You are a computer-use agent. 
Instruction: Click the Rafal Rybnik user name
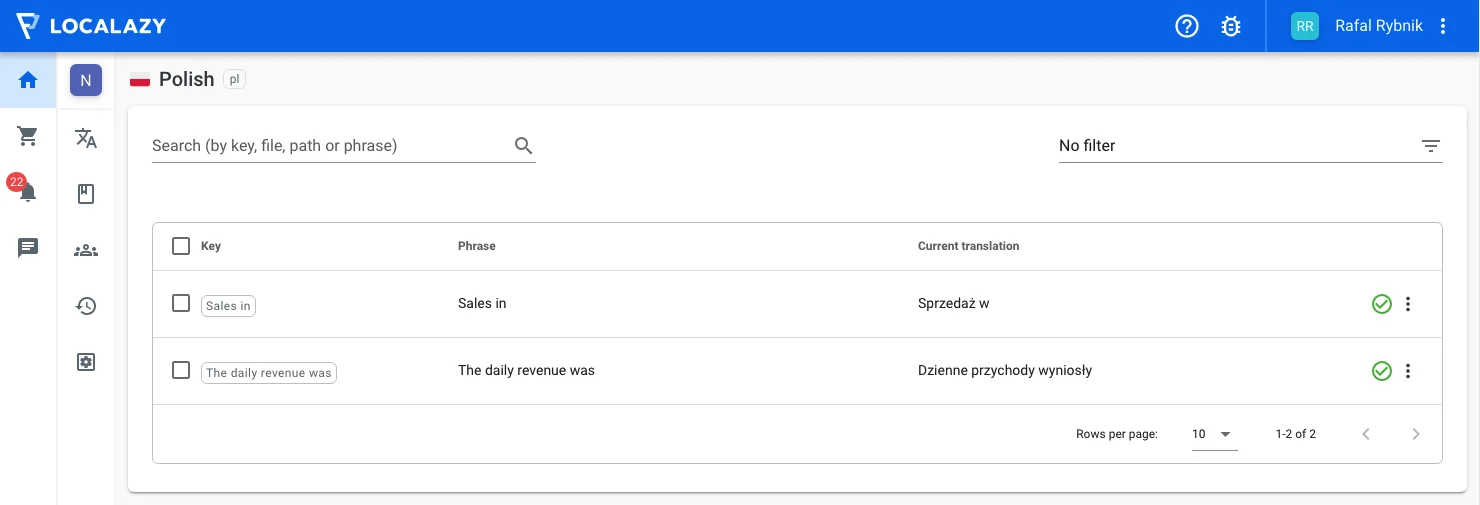click(x=1379, y=26)
